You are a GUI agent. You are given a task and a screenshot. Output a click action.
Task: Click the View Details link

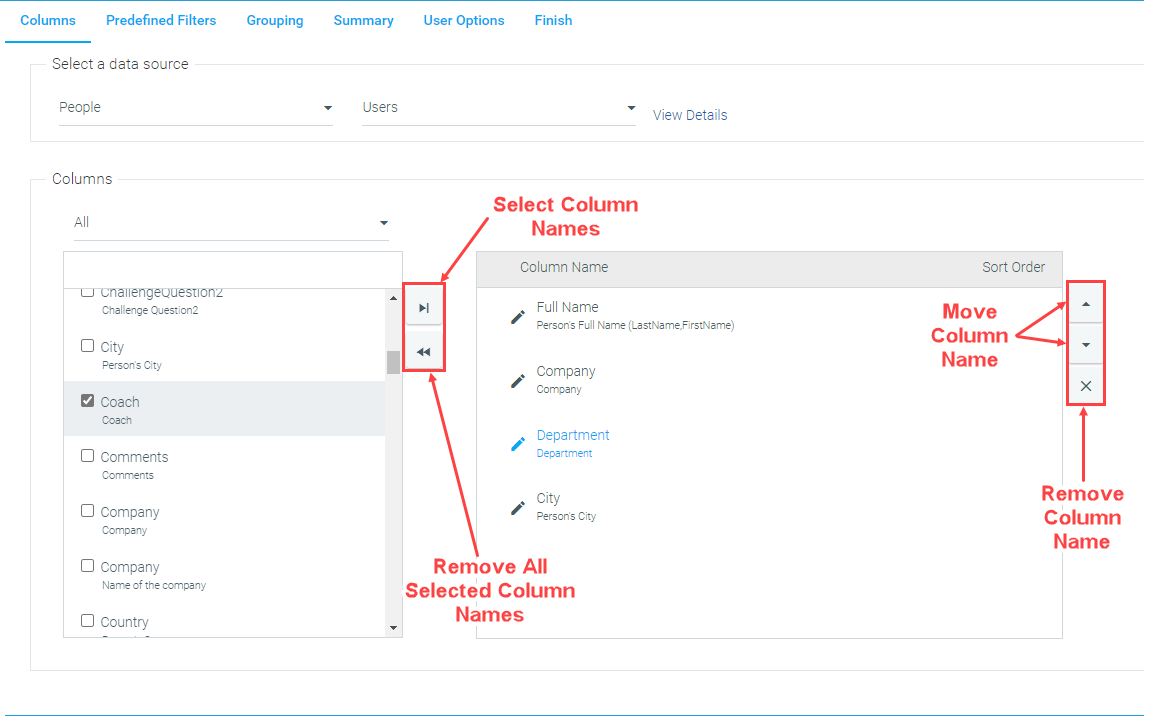click(x=690, y=115)
